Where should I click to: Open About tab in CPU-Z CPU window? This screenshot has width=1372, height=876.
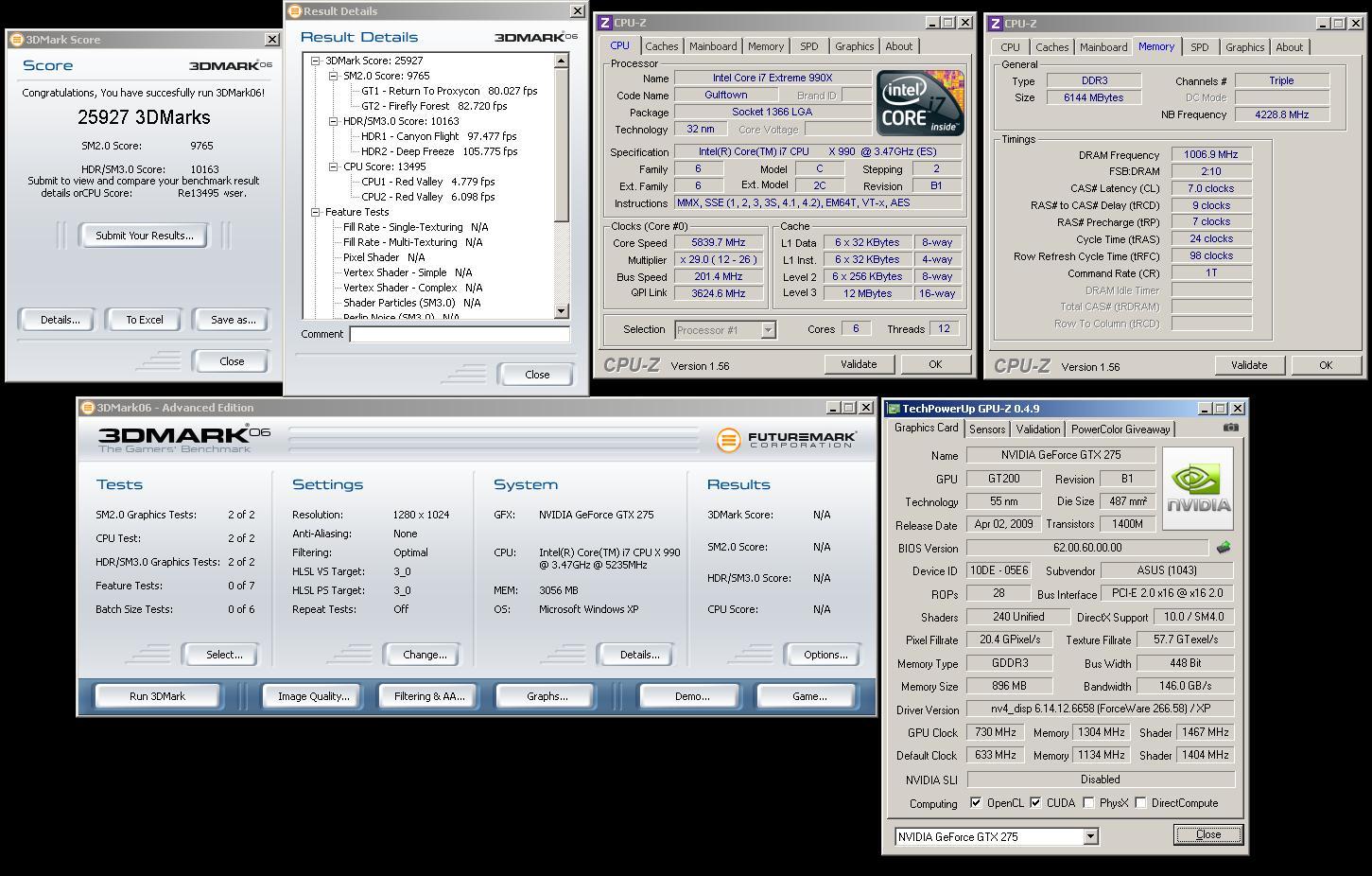[899, 46]
